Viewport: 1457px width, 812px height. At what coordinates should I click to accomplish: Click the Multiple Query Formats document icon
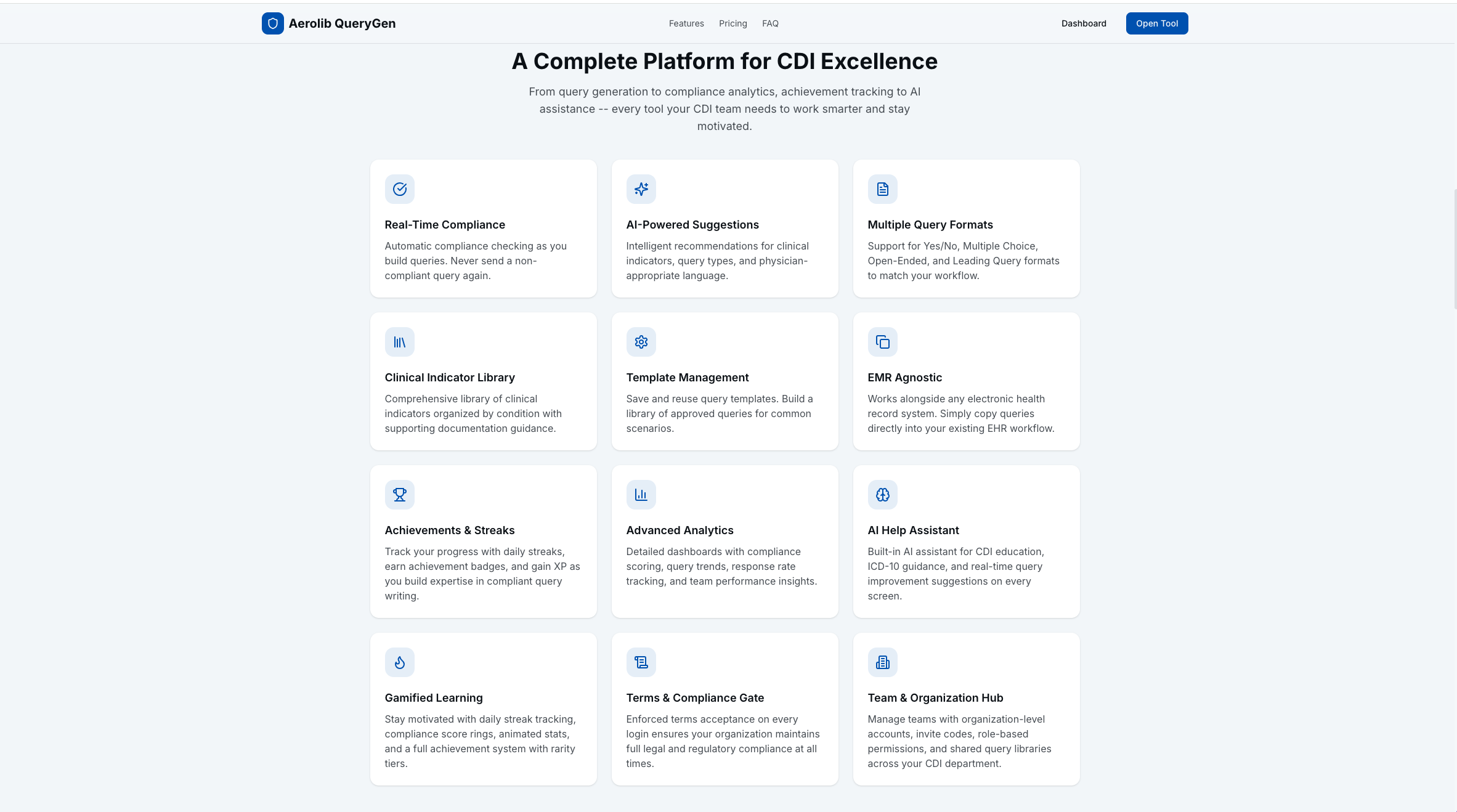tap(882, 189)
